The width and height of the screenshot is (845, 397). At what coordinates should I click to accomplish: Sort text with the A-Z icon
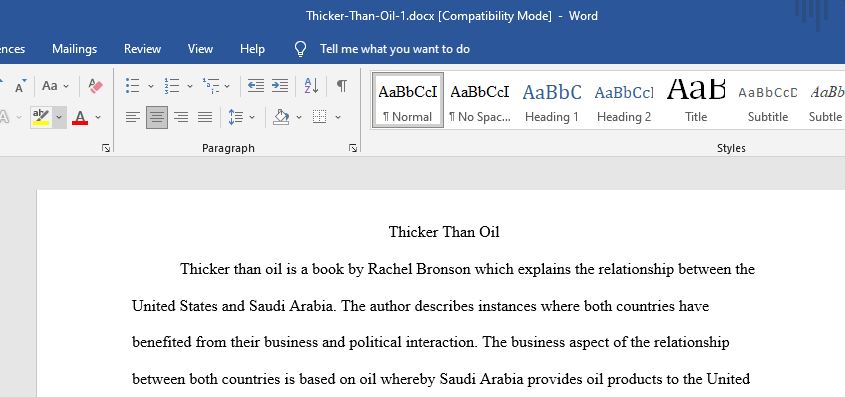pos(311,86)
